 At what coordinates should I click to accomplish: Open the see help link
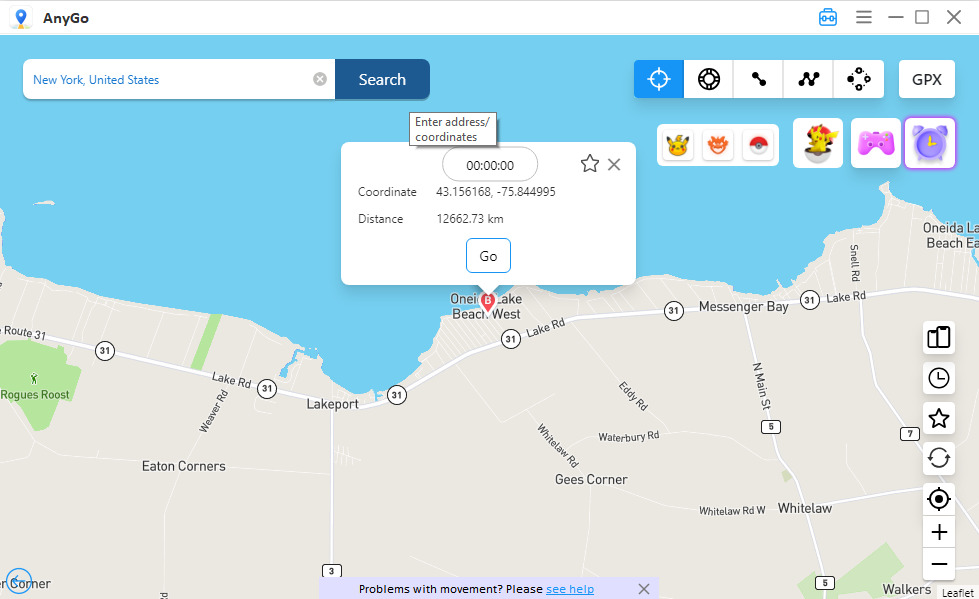569,589
